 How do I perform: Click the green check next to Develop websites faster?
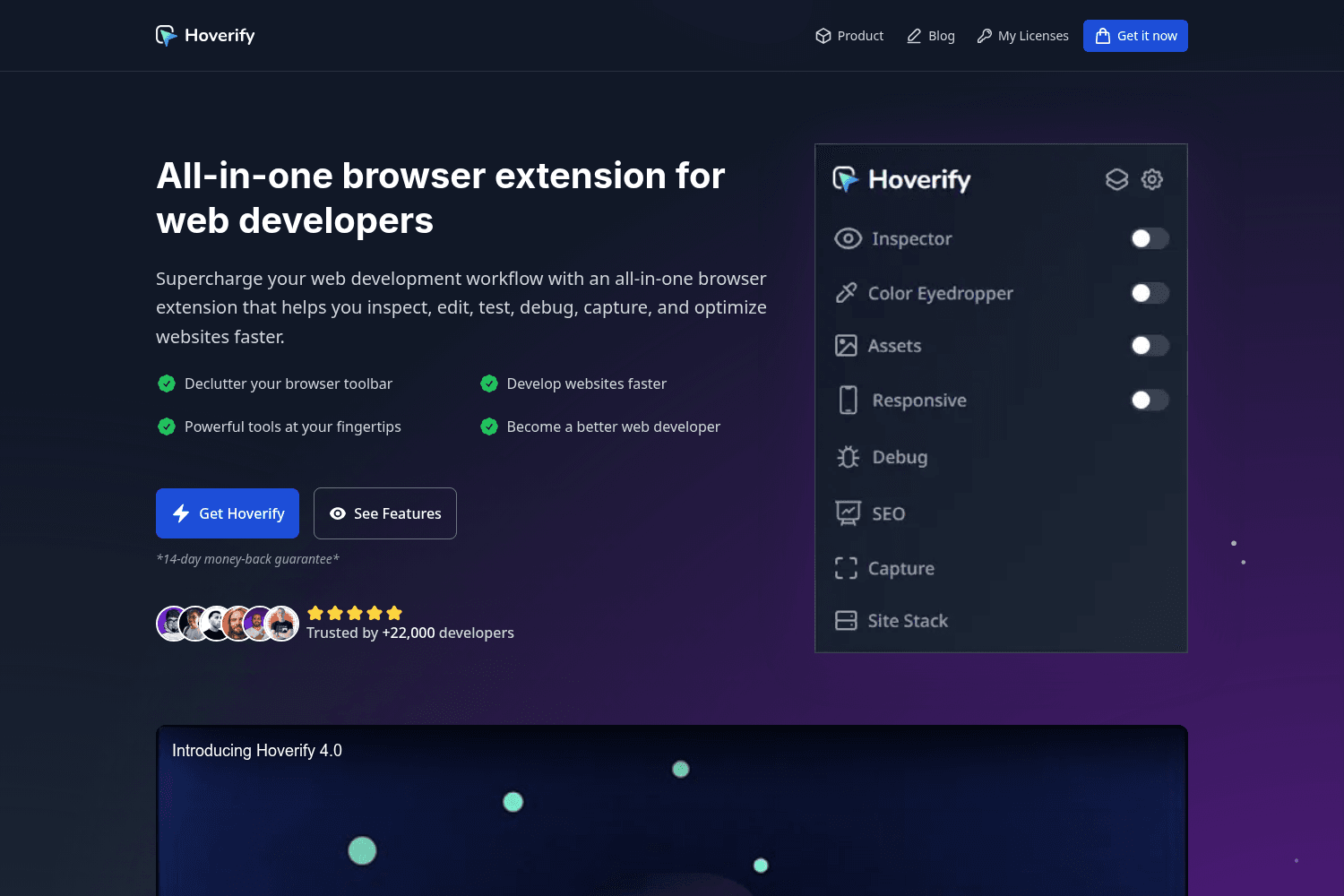[489, 383]
